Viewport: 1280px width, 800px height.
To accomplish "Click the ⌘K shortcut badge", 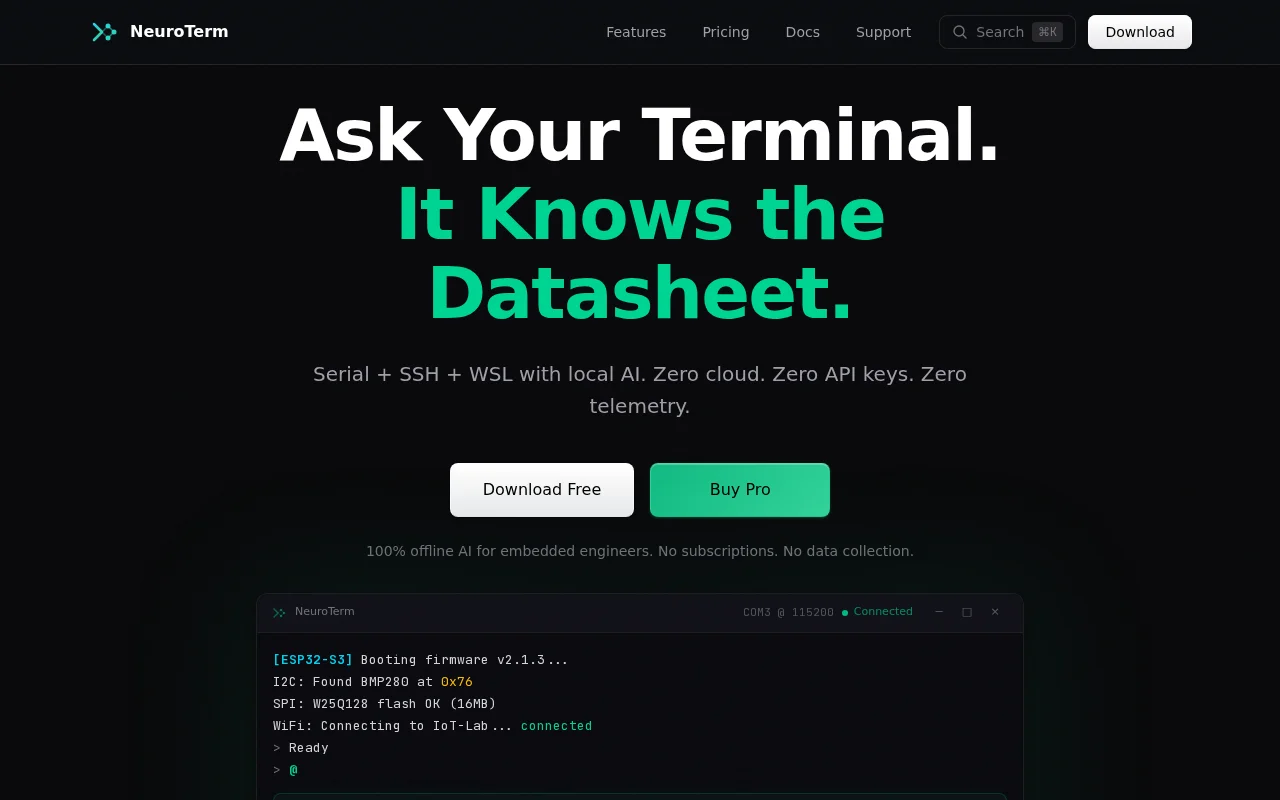I will [1047, 32].
